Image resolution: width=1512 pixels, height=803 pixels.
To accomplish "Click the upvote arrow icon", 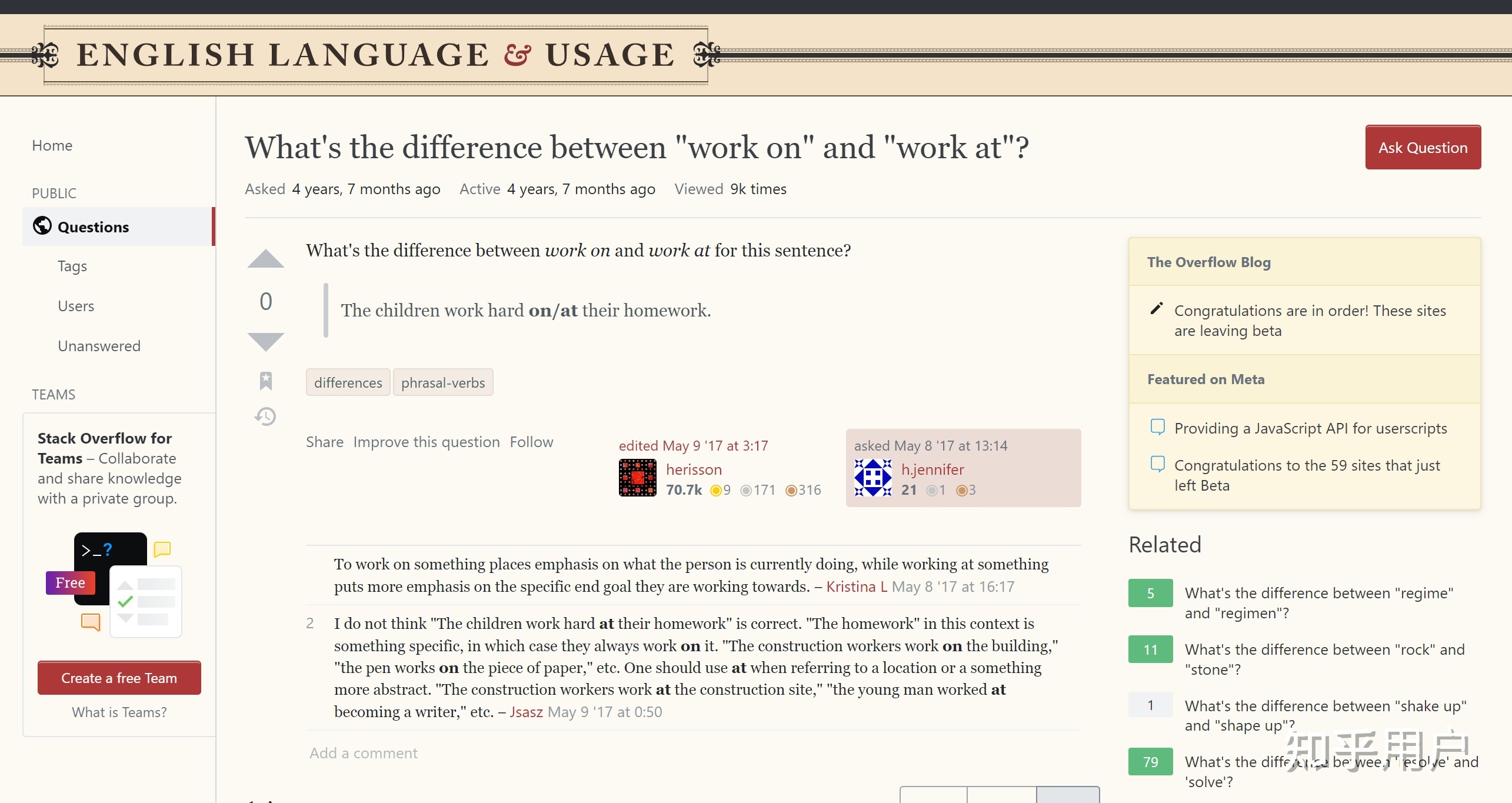I will coord(265,260).
